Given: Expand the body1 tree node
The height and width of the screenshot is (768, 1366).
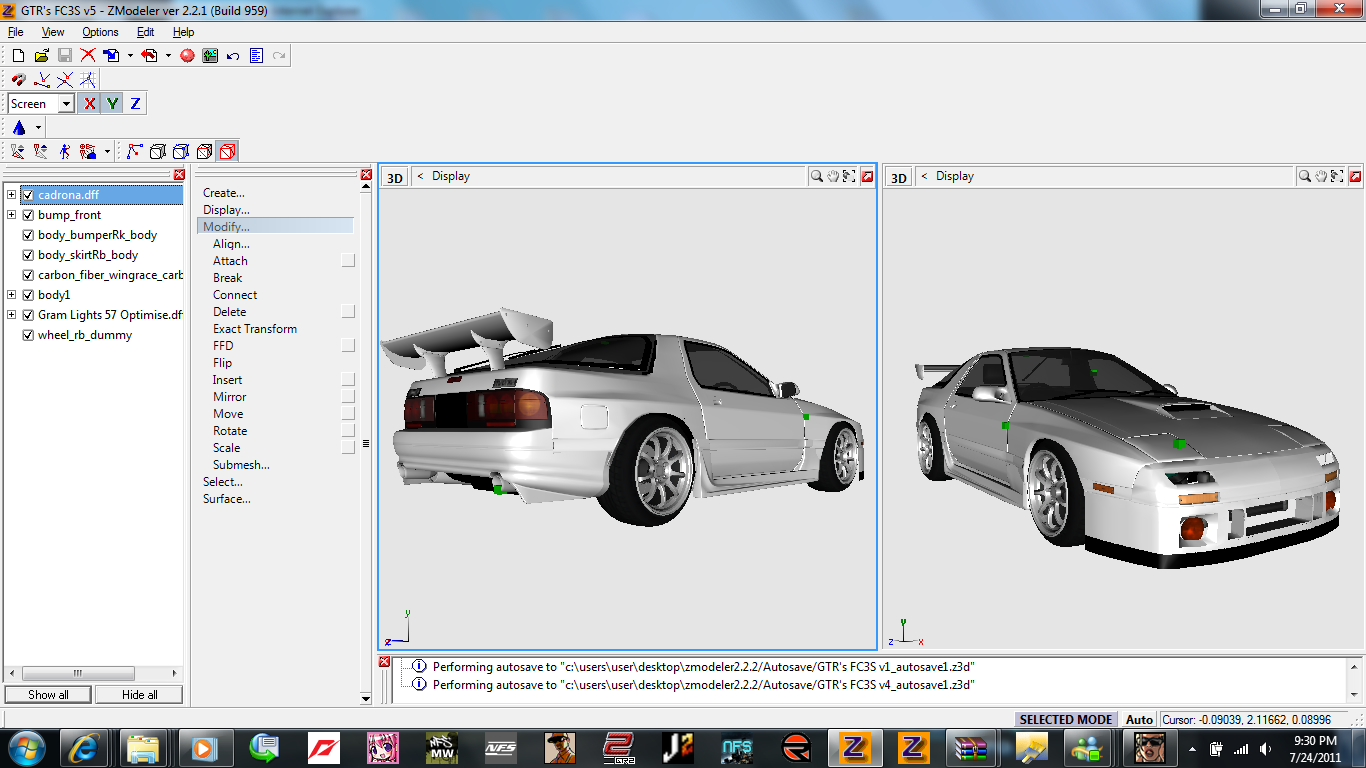Looking at the screenshot, I should [x=12, y=295].
